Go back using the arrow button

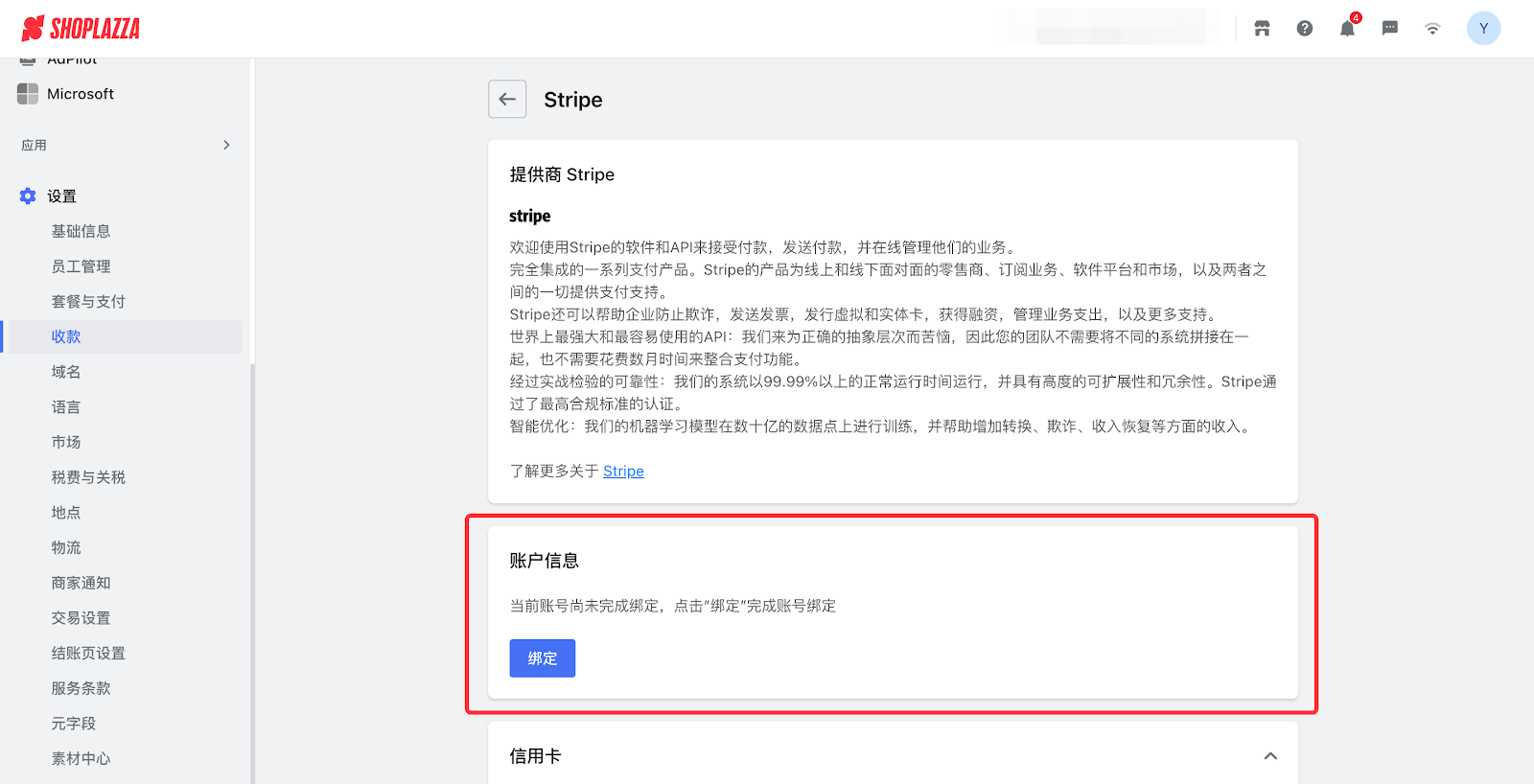[x=507, y=99]
